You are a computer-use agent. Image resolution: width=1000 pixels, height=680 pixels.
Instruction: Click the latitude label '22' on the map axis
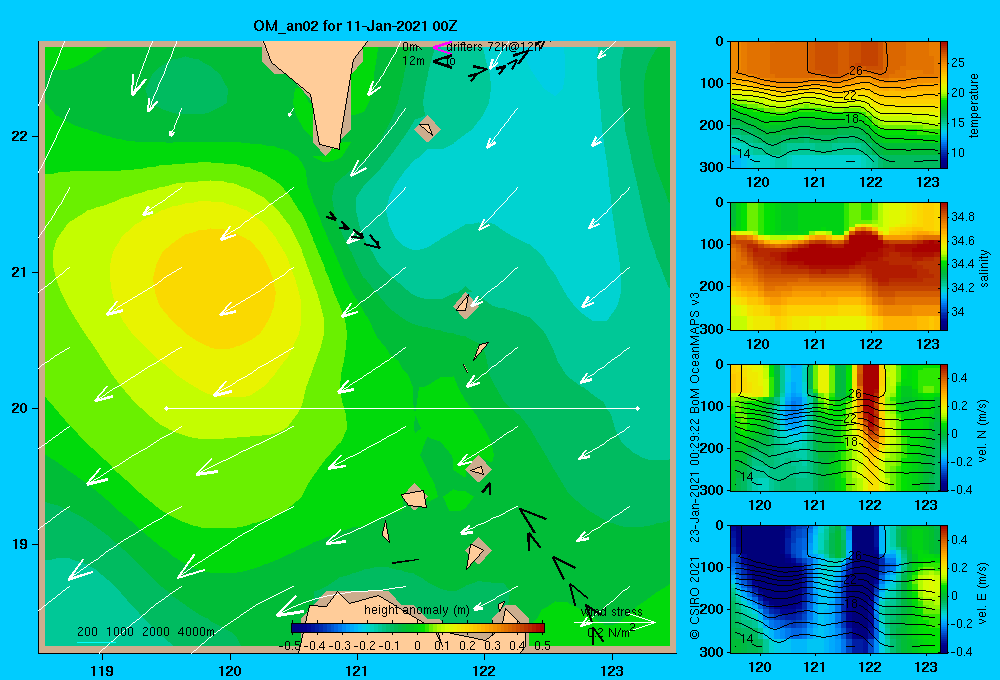tap(20, 137)
